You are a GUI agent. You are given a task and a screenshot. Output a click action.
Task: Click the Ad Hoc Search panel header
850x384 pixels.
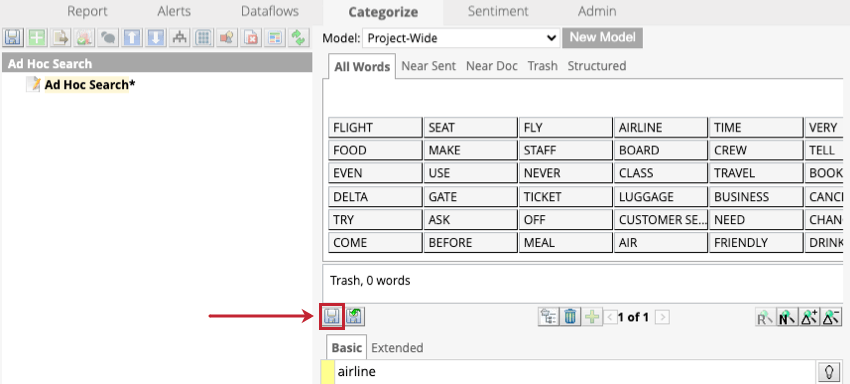157,63
